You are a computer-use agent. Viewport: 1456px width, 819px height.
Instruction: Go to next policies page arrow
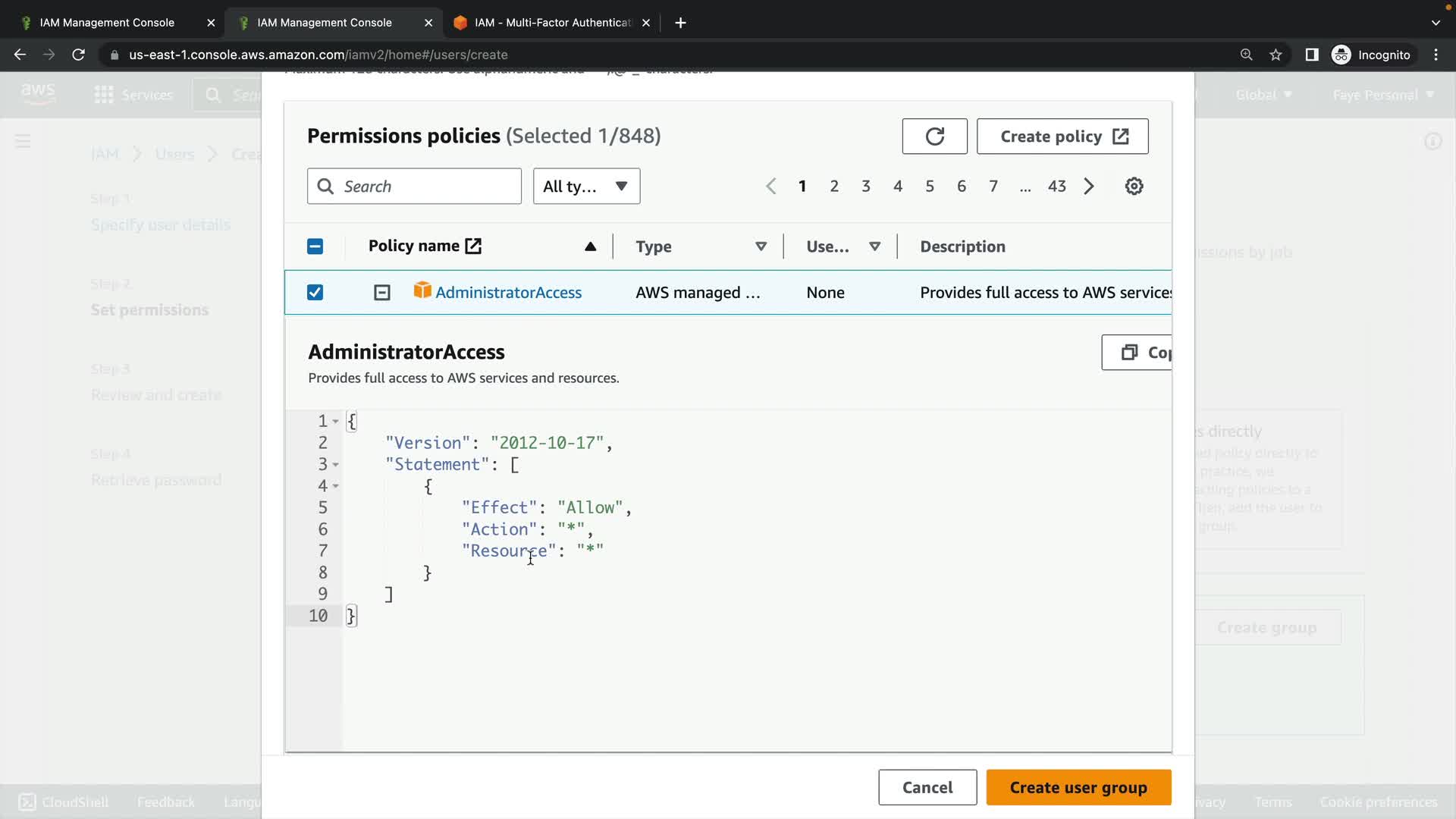pos(1089,187)
